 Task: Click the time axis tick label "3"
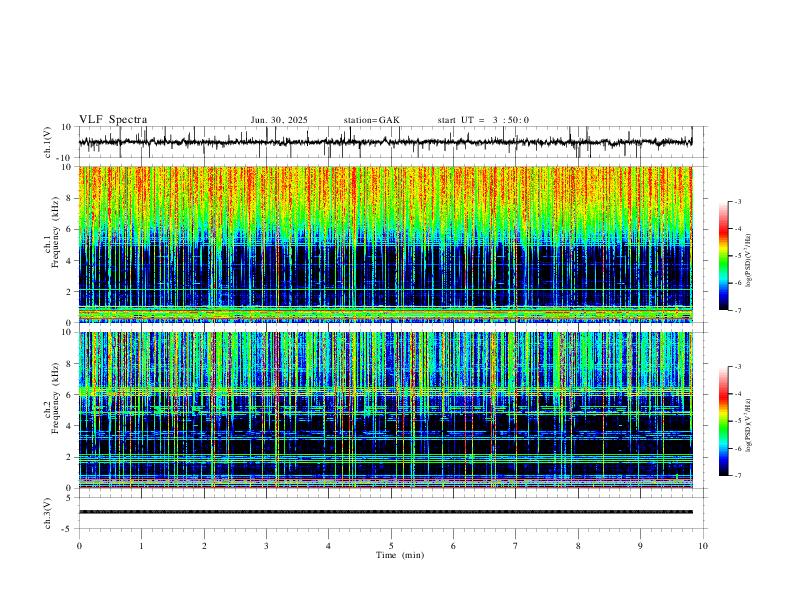tap(266, 546)
